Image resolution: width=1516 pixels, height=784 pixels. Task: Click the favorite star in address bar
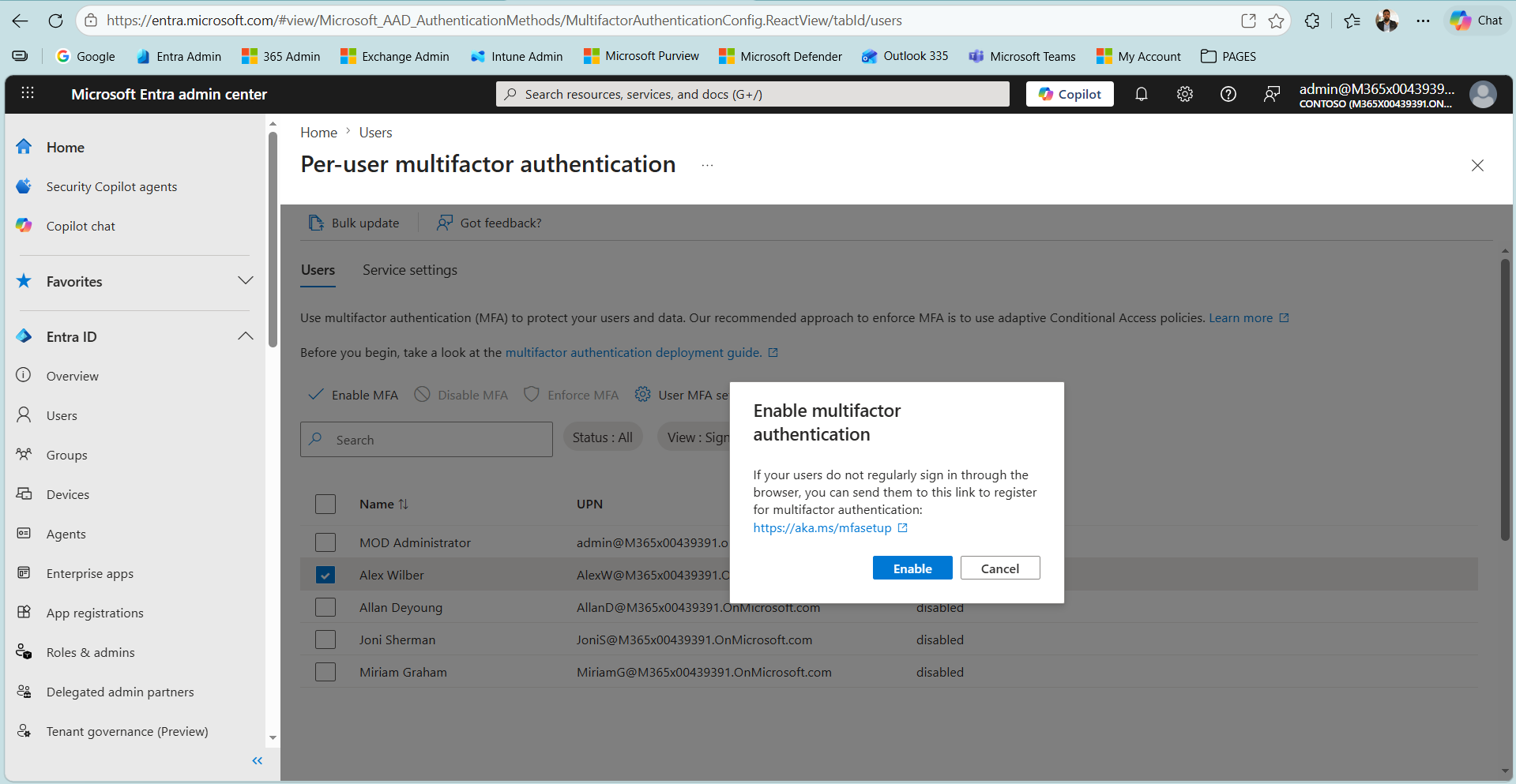[x=1276, y=21]
